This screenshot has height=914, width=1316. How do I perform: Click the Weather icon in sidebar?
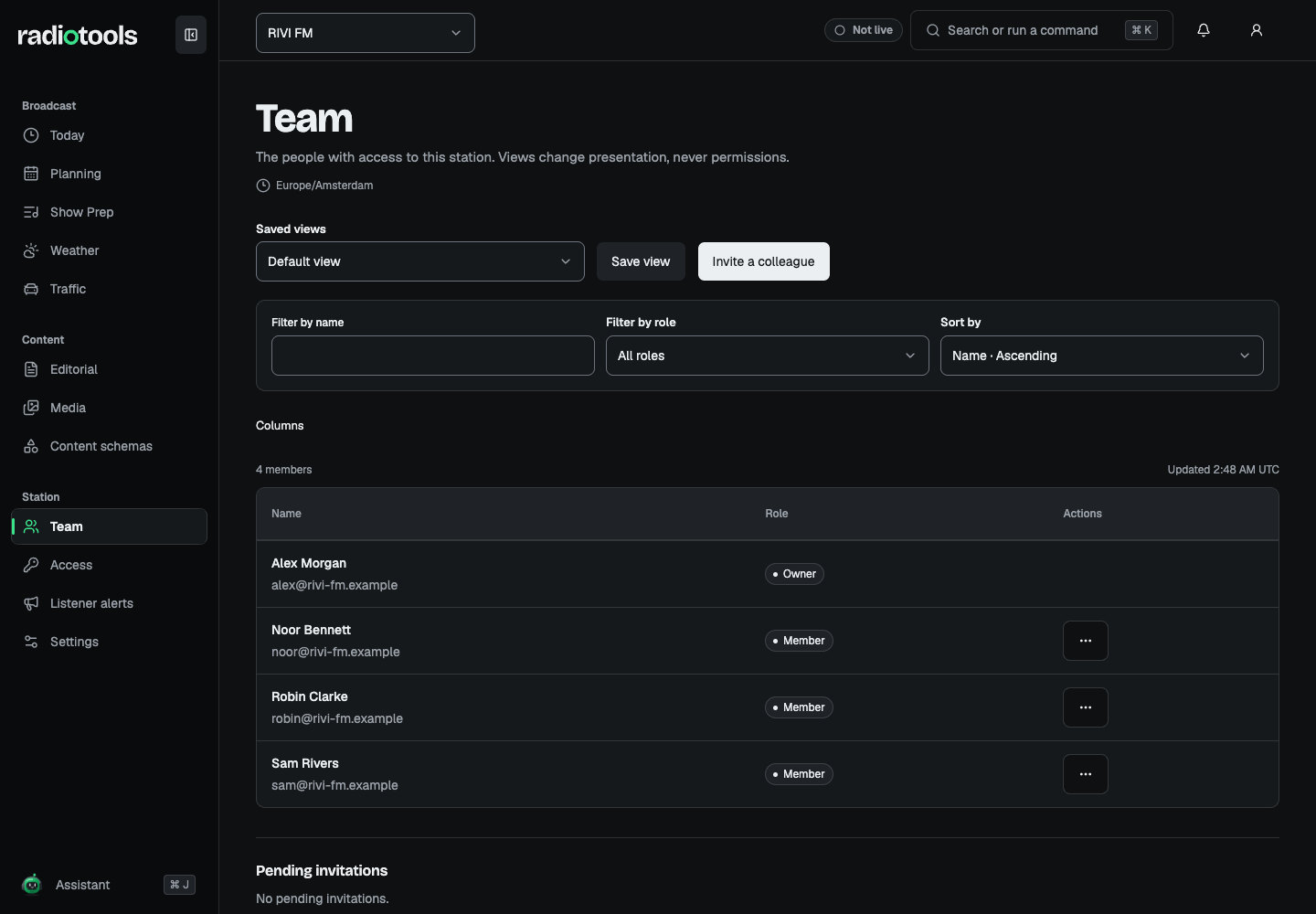pos(31,250)
